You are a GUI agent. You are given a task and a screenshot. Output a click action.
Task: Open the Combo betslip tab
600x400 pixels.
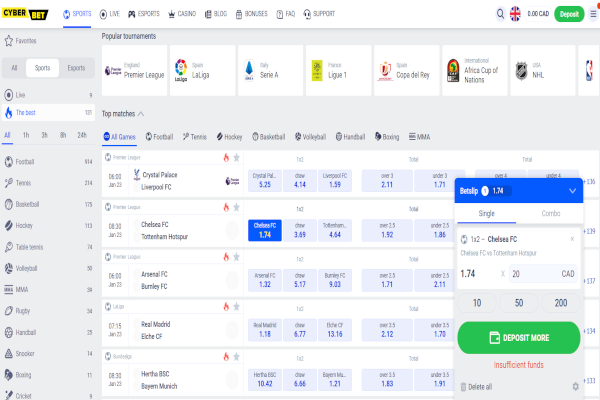(x=551, y=213)
